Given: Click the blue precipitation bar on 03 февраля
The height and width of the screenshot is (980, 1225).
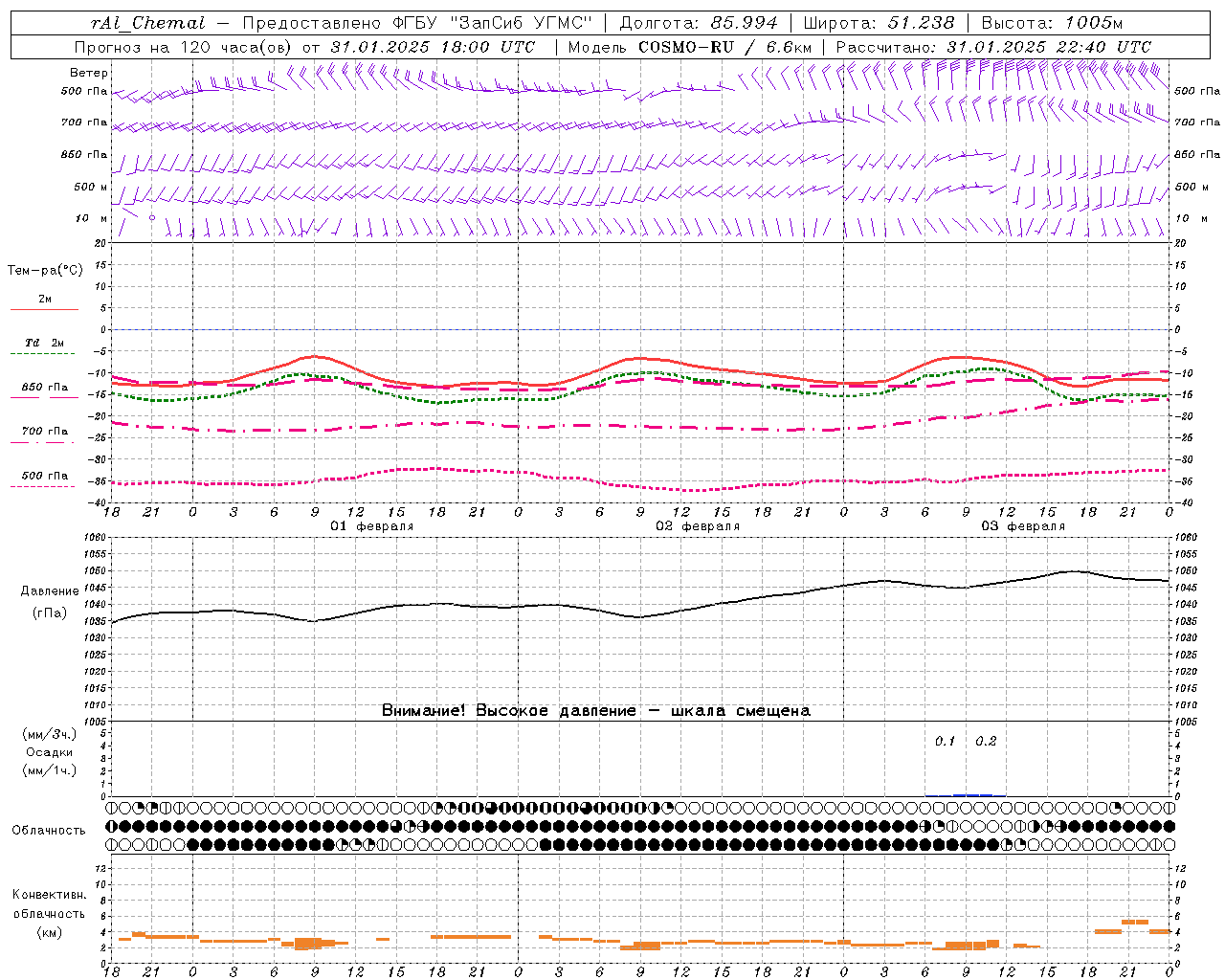Looking at the screenshot, I should pyautogui.click(x=967, y=794).
